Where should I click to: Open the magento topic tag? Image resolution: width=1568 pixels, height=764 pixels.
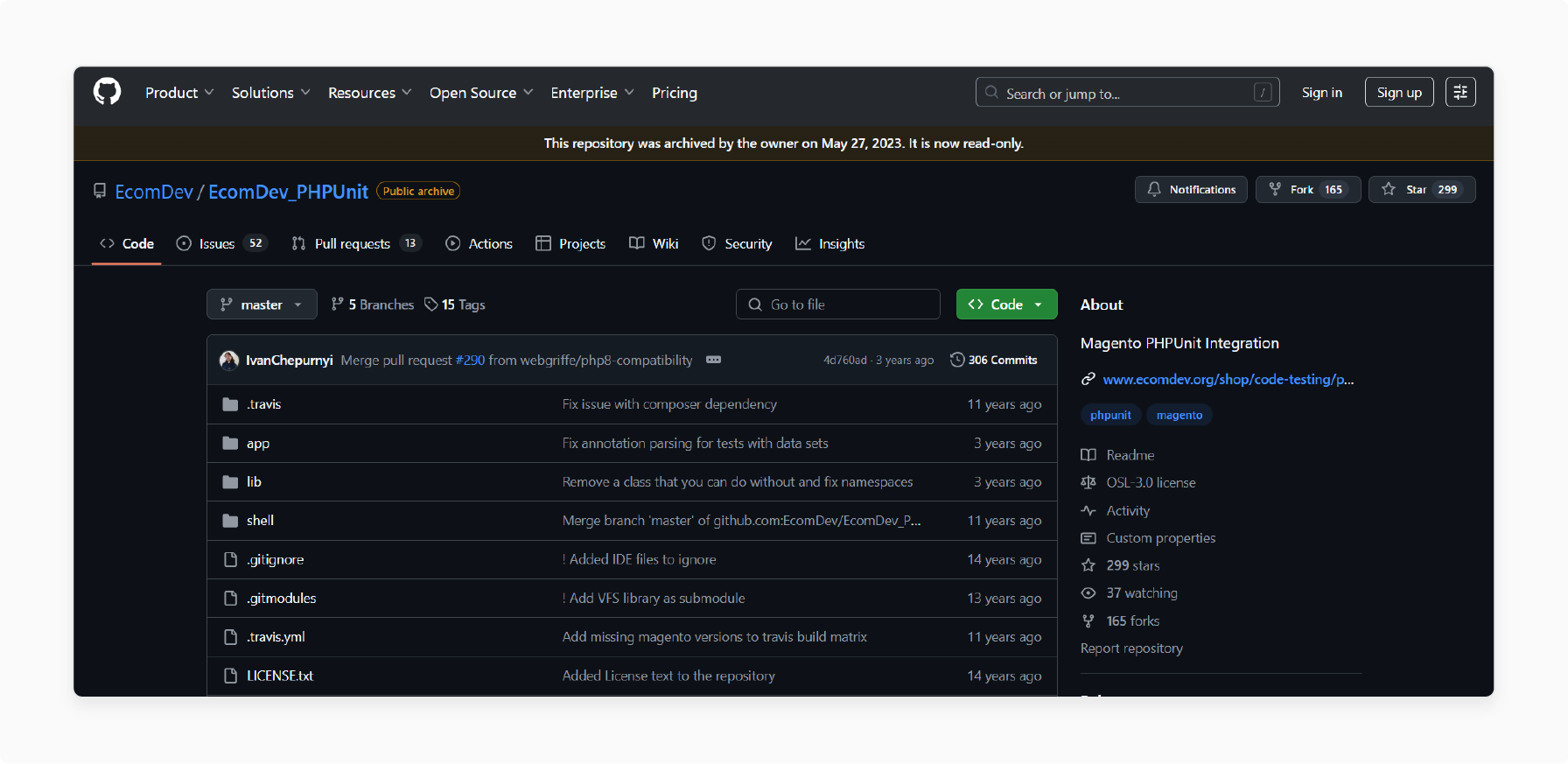pyautogui.click(x=1179, y=415)
